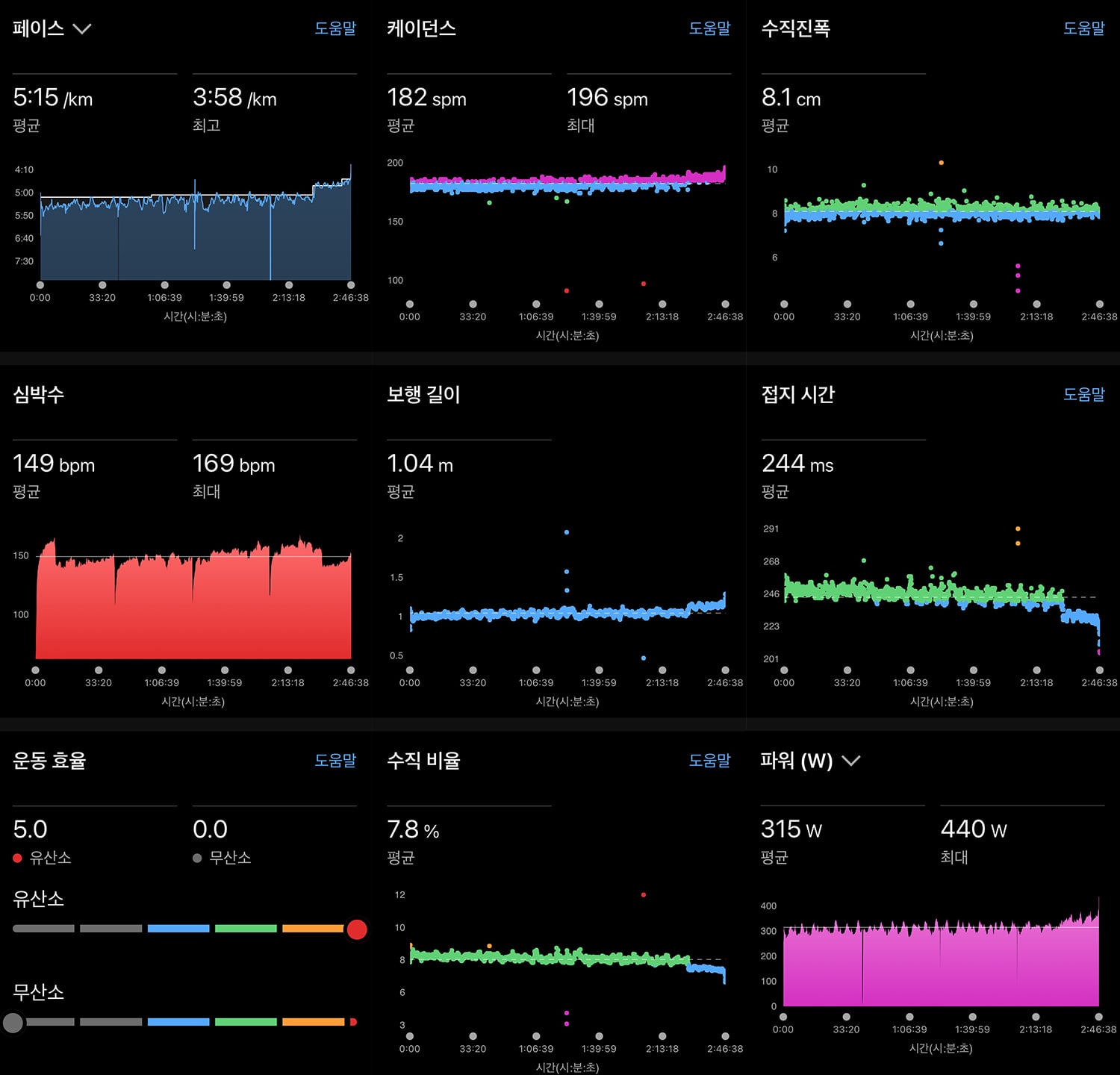The height and width of the screenshot is (1075, 1120).
Task: Expand the 페이스 chart type dropdown
Action: pos(81,29)
